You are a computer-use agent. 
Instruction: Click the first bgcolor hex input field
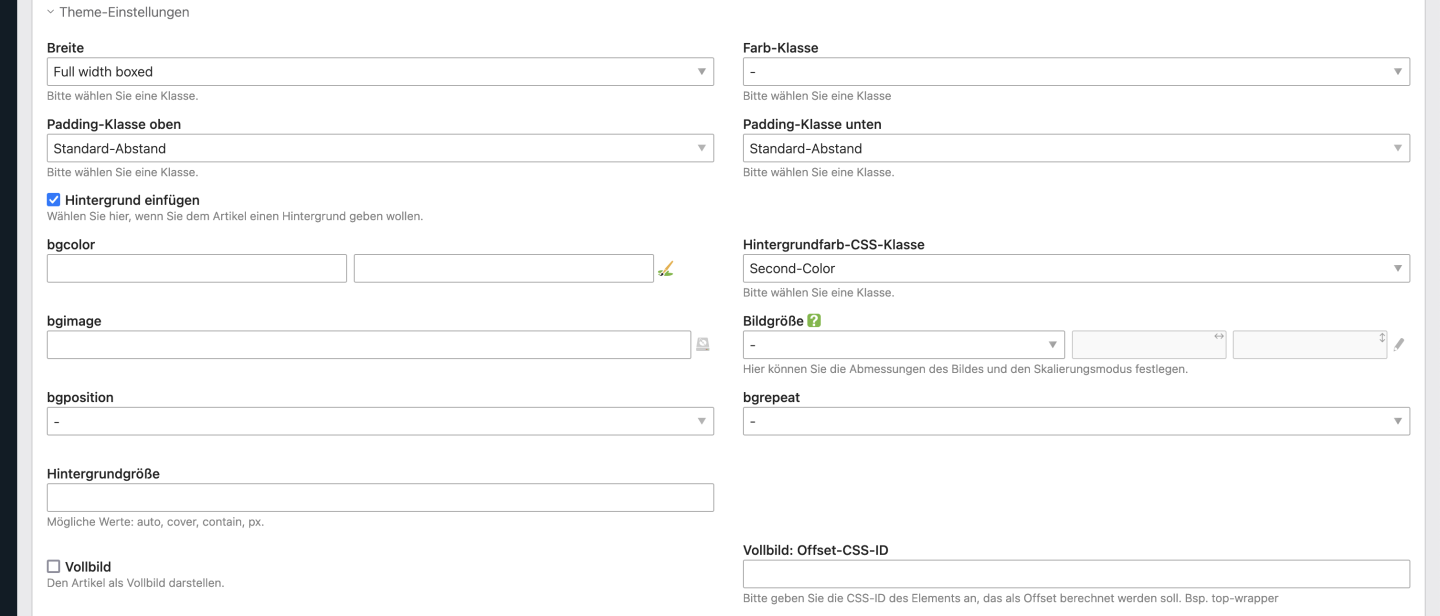click(197, 268)
